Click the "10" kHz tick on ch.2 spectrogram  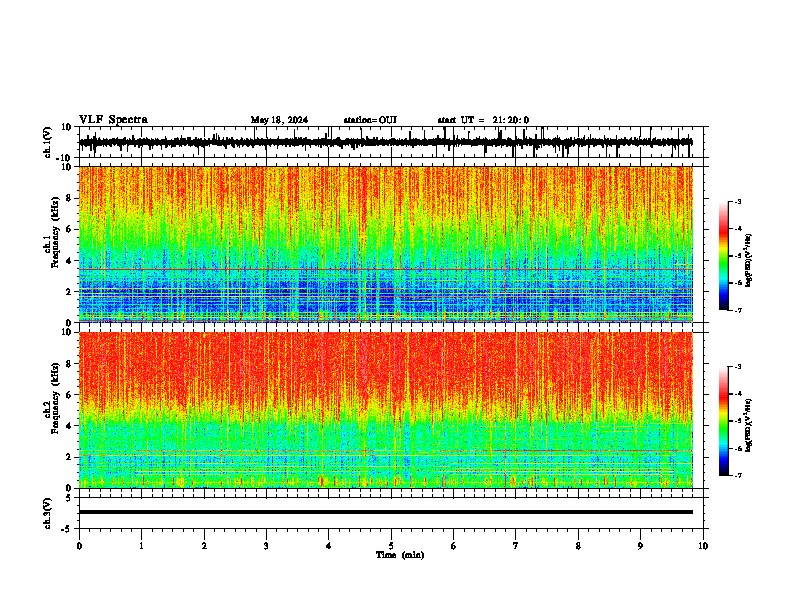click(67, 332)
